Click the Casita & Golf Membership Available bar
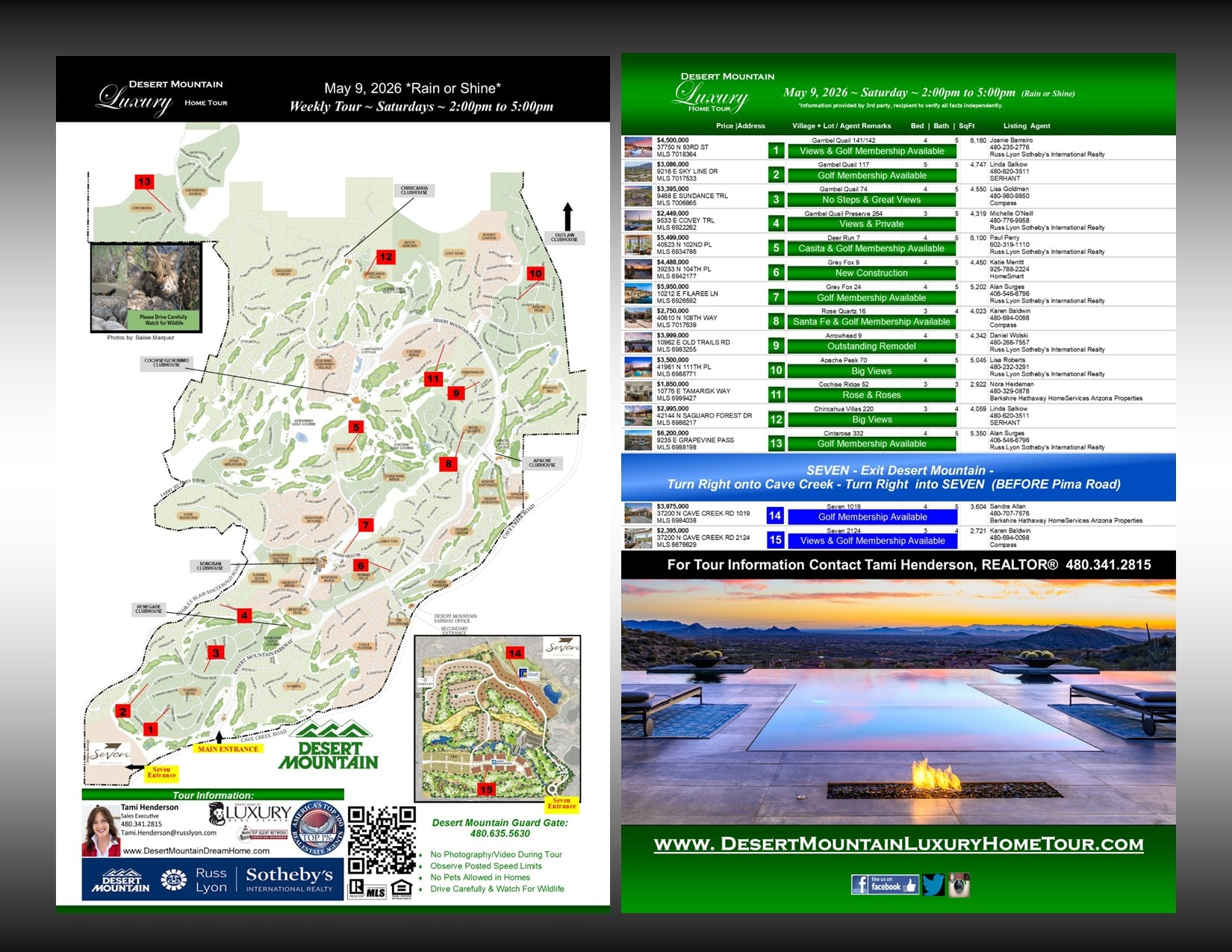This screenshot has width=1232, height=952. [x=871, y=249]
